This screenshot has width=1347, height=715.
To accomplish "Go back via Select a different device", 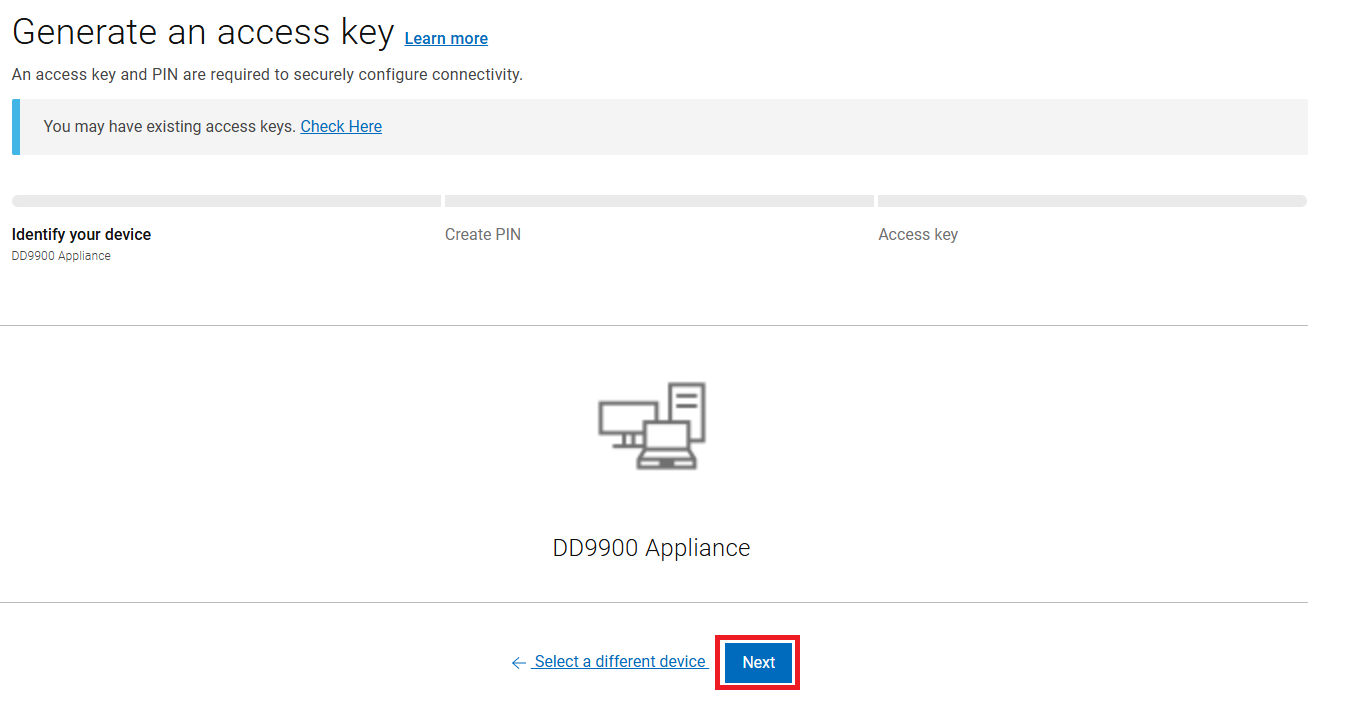I will coord(619,661).
